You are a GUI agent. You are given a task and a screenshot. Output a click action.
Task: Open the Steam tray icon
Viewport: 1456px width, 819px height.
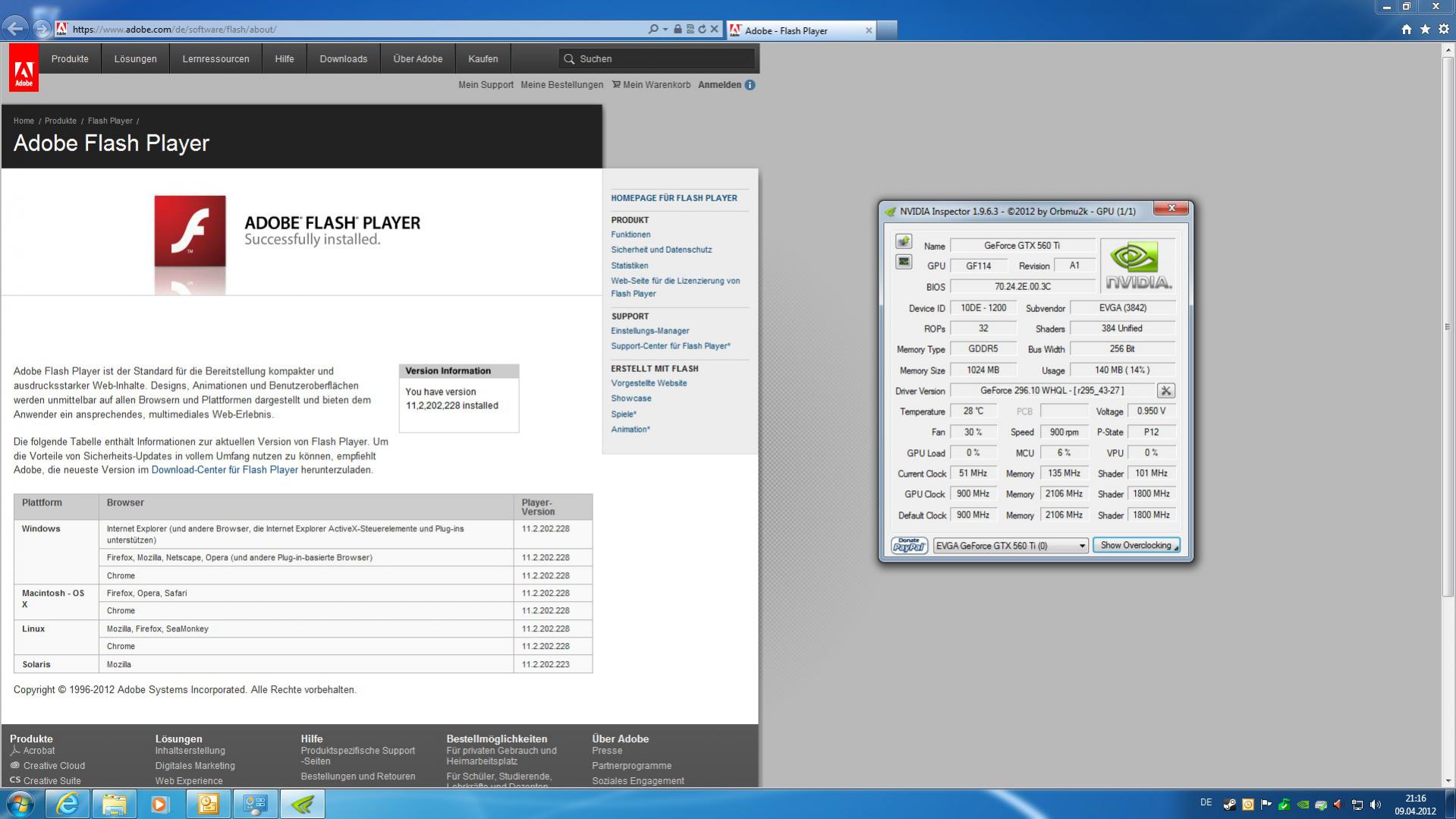coord(1229,805)
